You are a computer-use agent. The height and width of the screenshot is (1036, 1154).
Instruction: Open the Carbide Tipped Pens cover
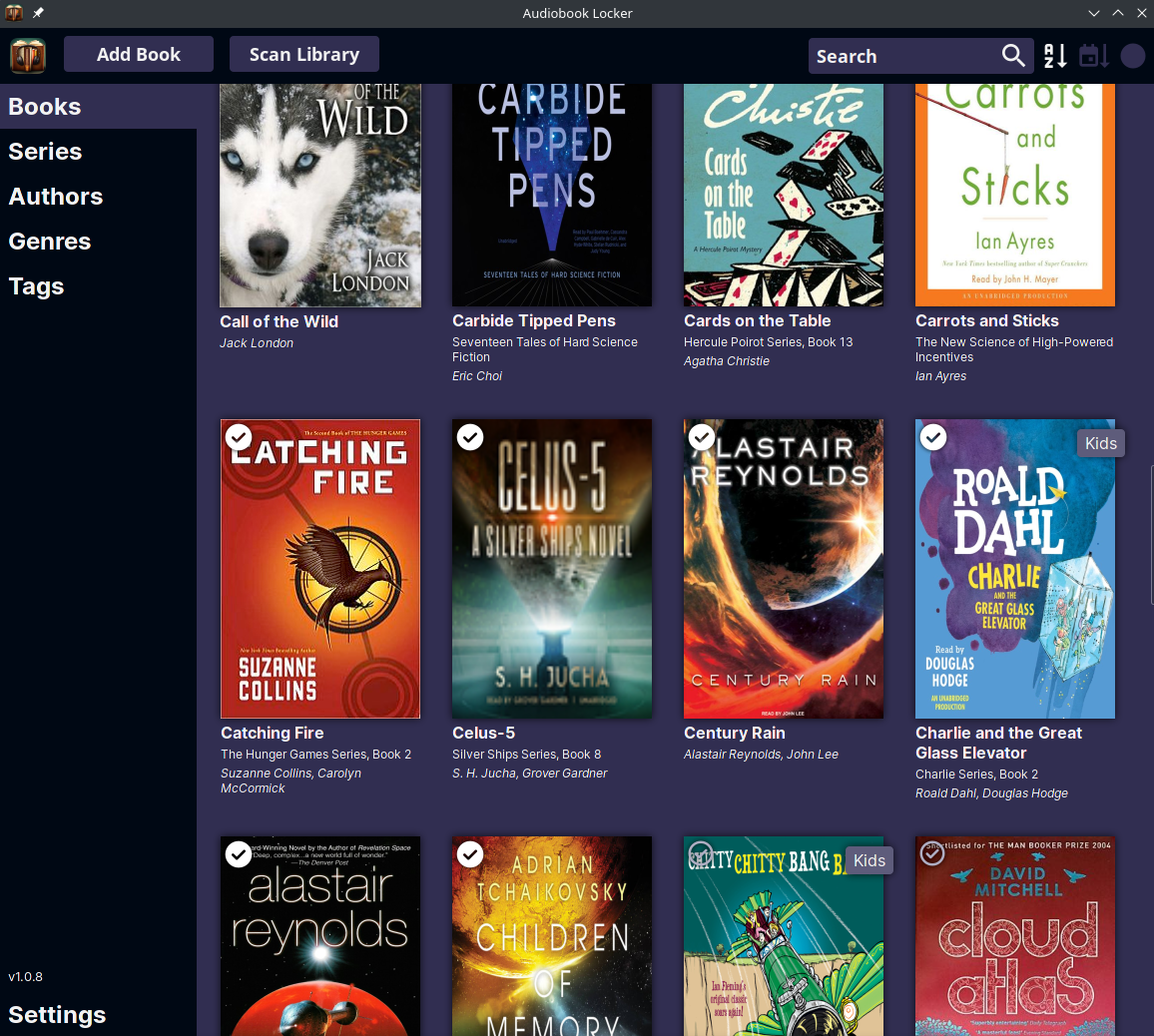point(552,195)
